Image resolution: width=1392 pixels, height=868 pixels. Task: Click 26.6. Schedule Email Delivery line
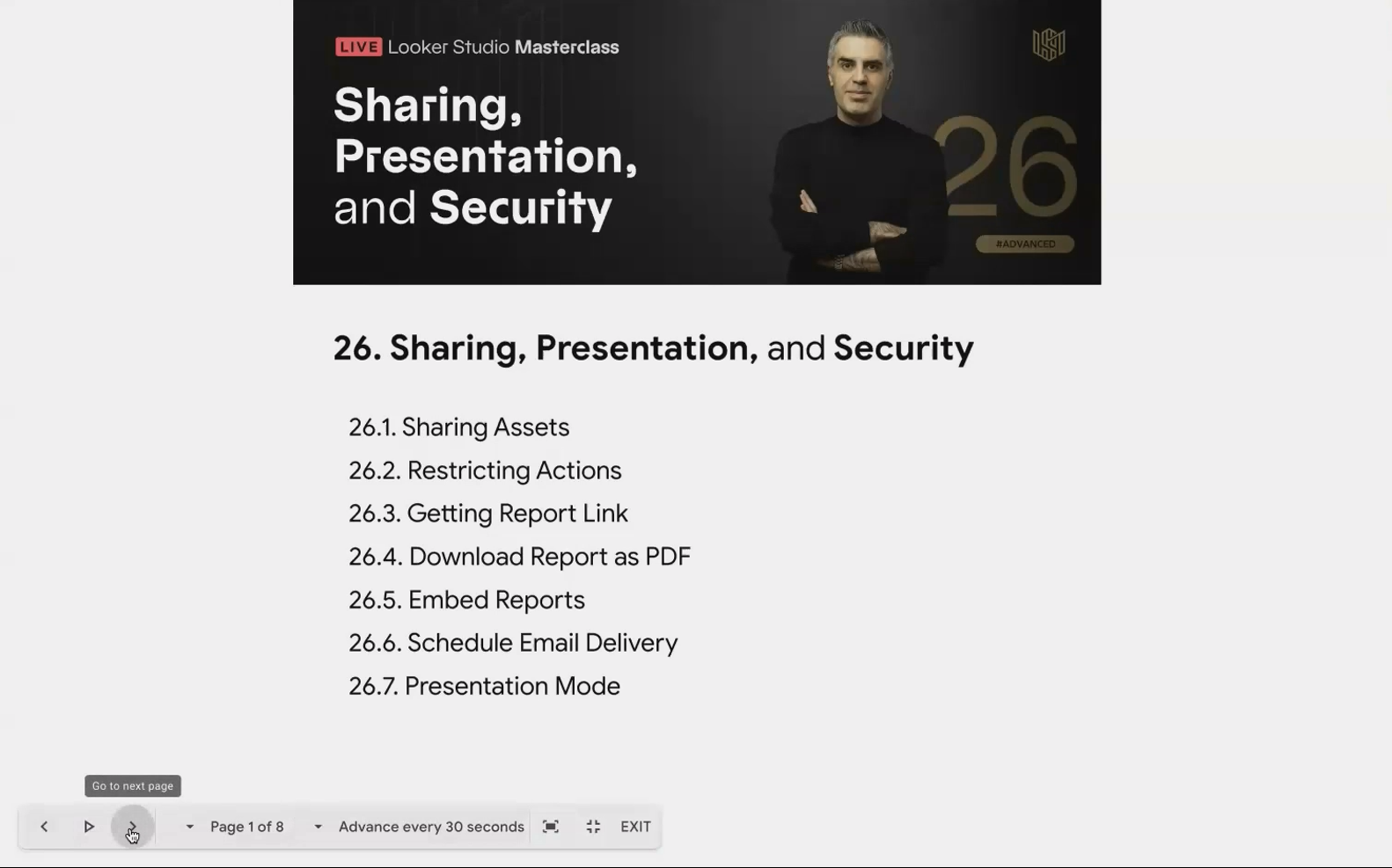513,643
